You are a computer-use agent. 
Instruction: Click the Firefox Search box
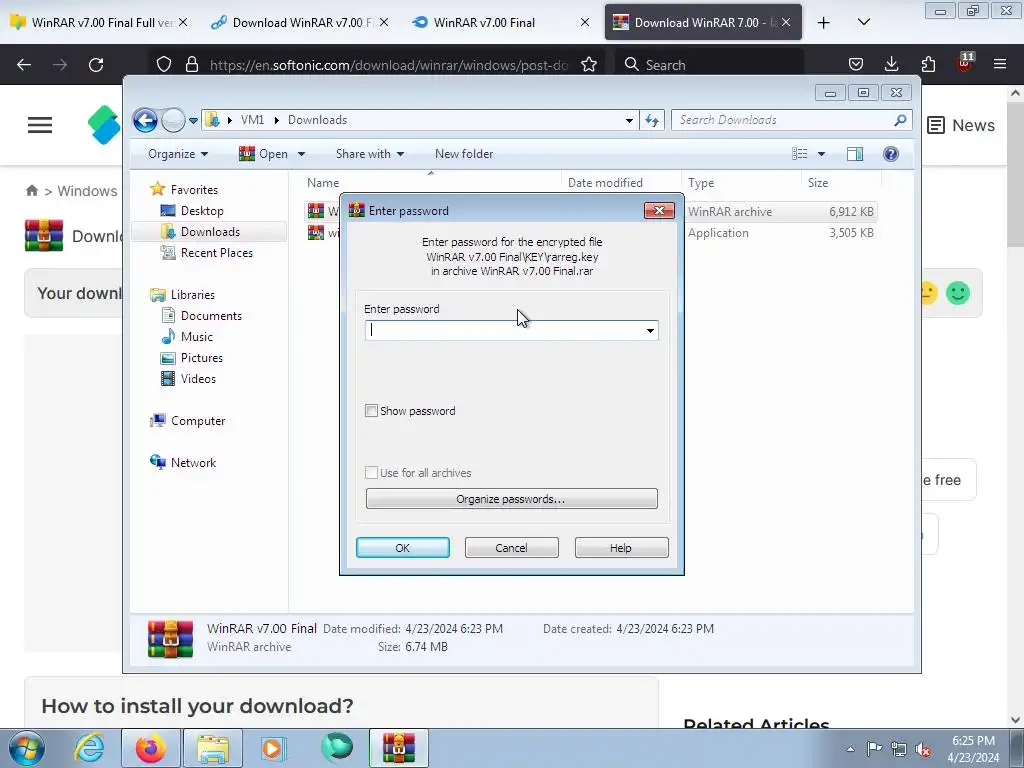709,65
